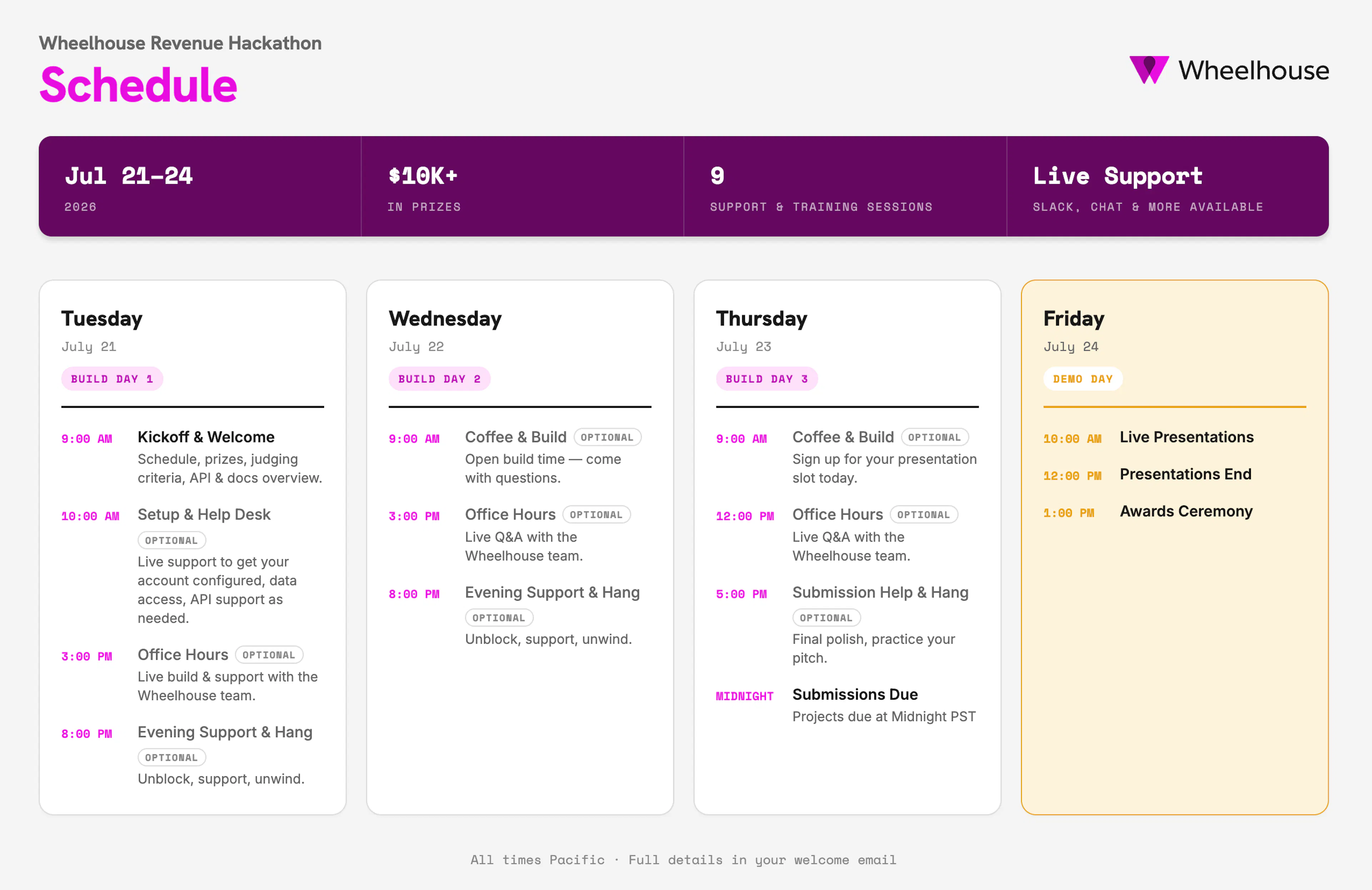Click Submission Help & Hang on Thursday
1372x890 pixels.
(x=880, y=593)
